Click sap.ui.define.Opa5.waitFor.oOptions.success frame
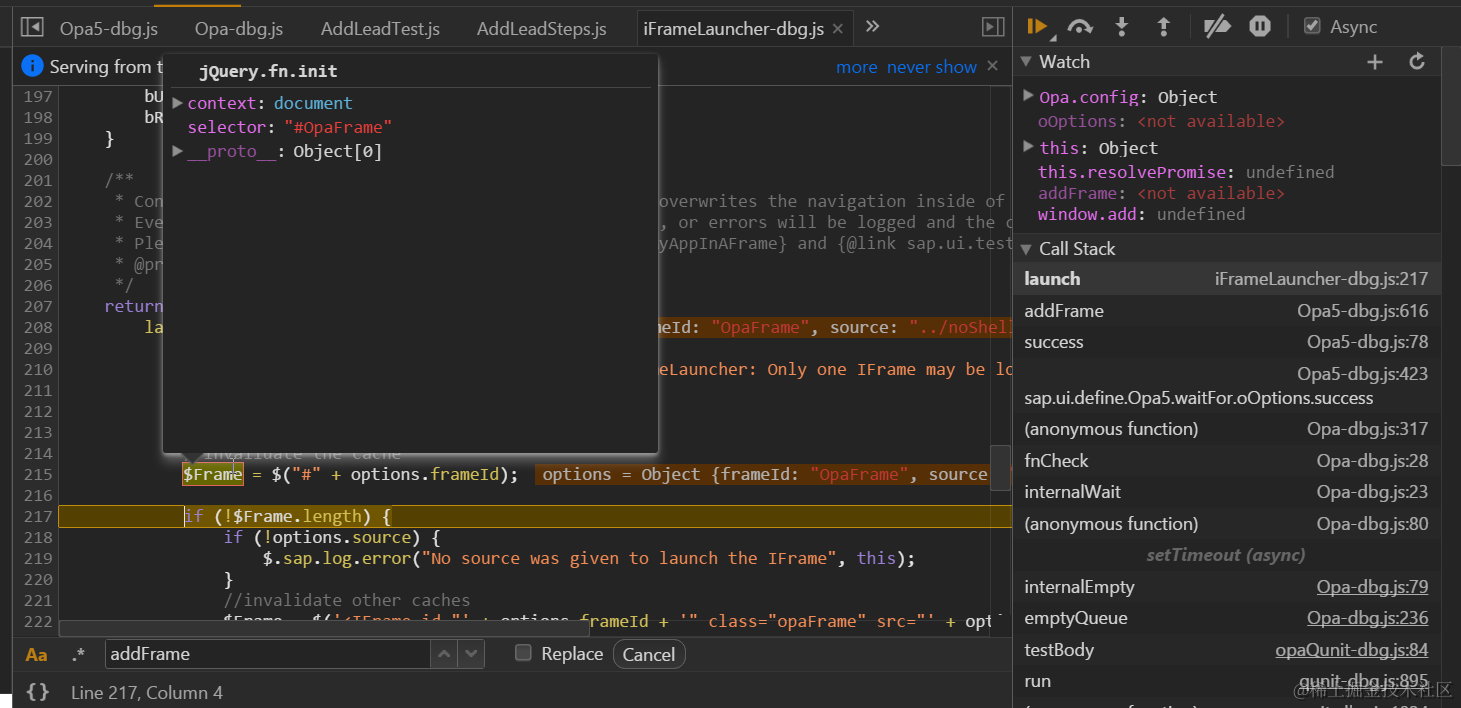1461x708 pixels. [1227, 386]
